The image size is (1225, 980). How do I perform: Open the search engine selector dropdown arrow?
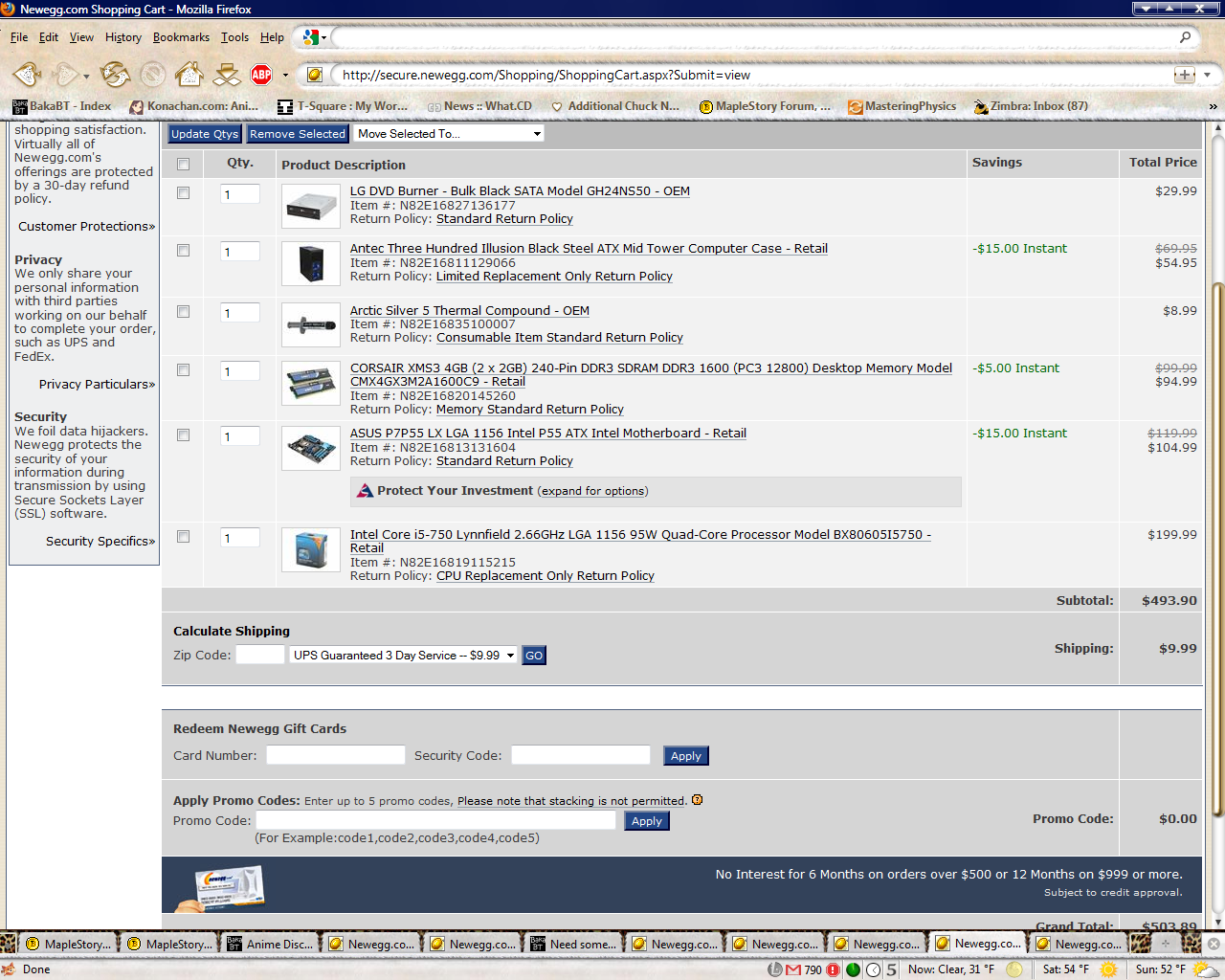coord(323,37)
